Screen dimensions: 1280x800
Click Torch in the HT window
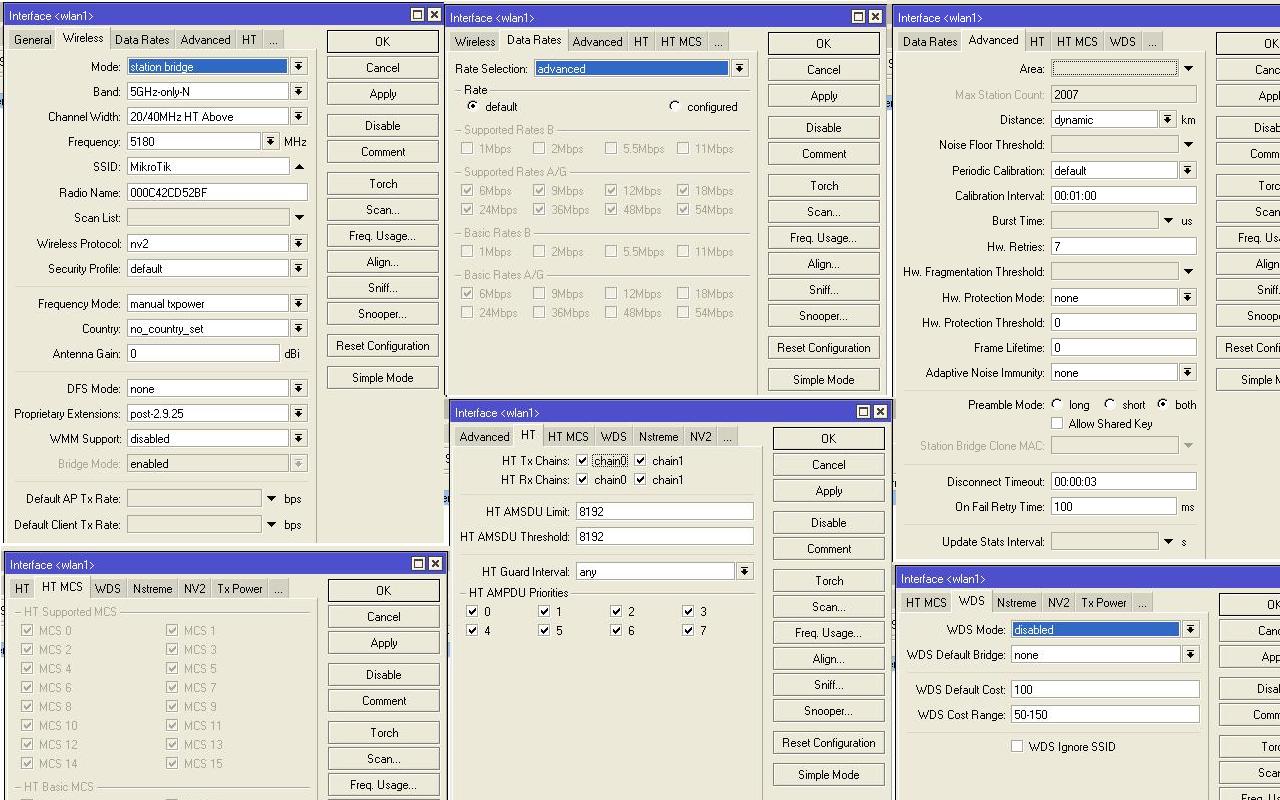tap(829, 581)
